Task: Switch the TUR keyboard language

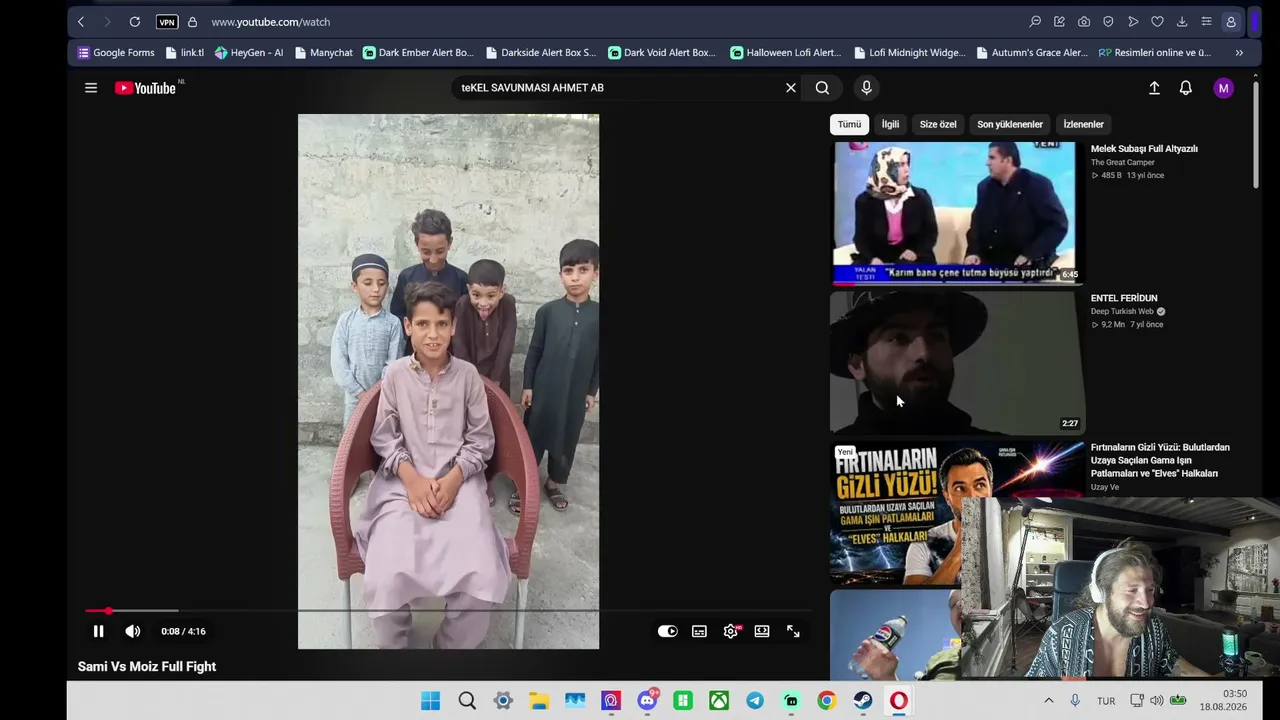Action: pos(1106,701)
